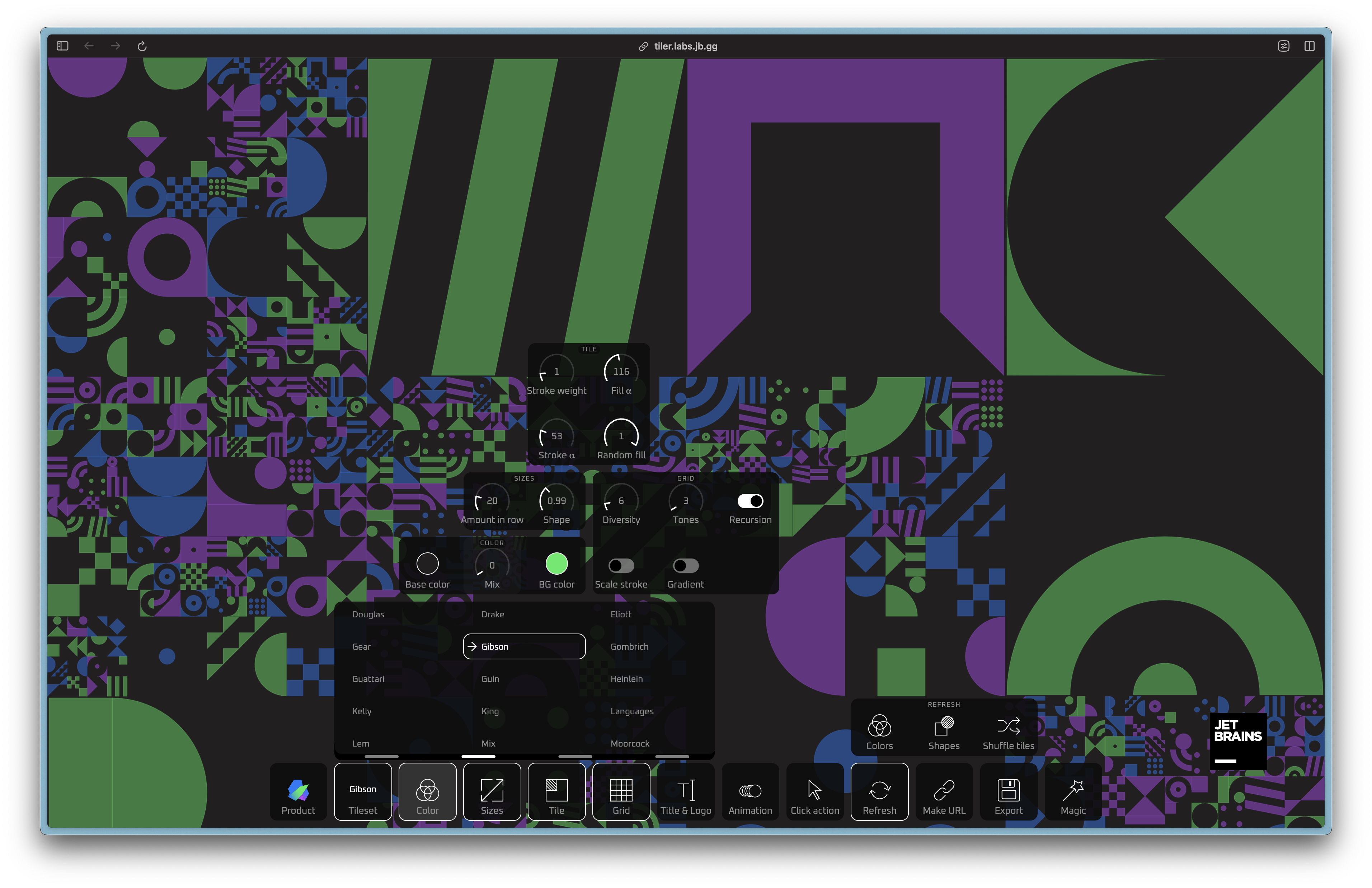Turn off the Recursion toggle
The height and width of the screenshot is (888, 1372).
coord(750,500)
